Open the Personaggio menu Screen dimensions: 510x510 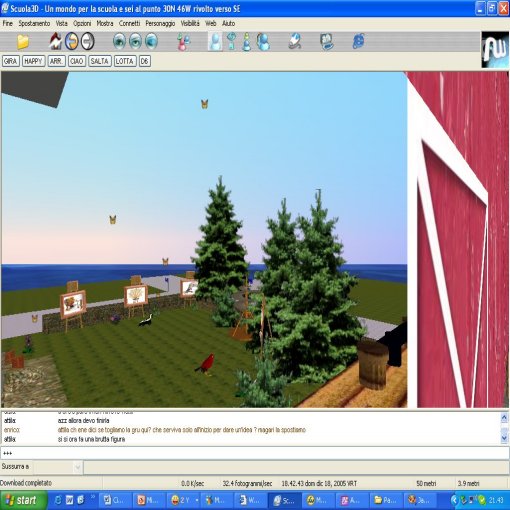coord(160,23)
